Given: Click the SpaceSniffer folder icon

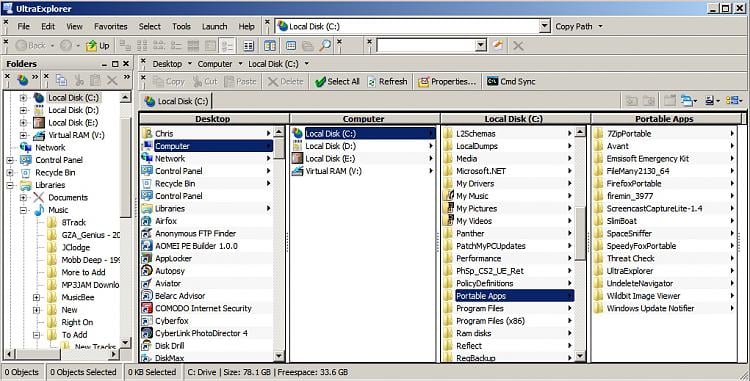Looking at the screenshot, I should pos(598,233).
